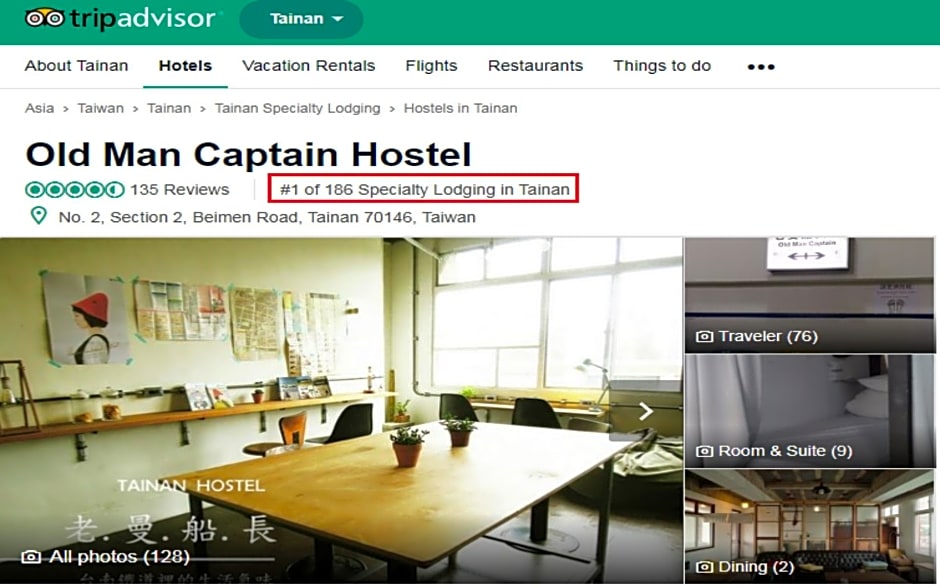Open Hostels in Tainan breadcrumb link

[x=460, y=108]
